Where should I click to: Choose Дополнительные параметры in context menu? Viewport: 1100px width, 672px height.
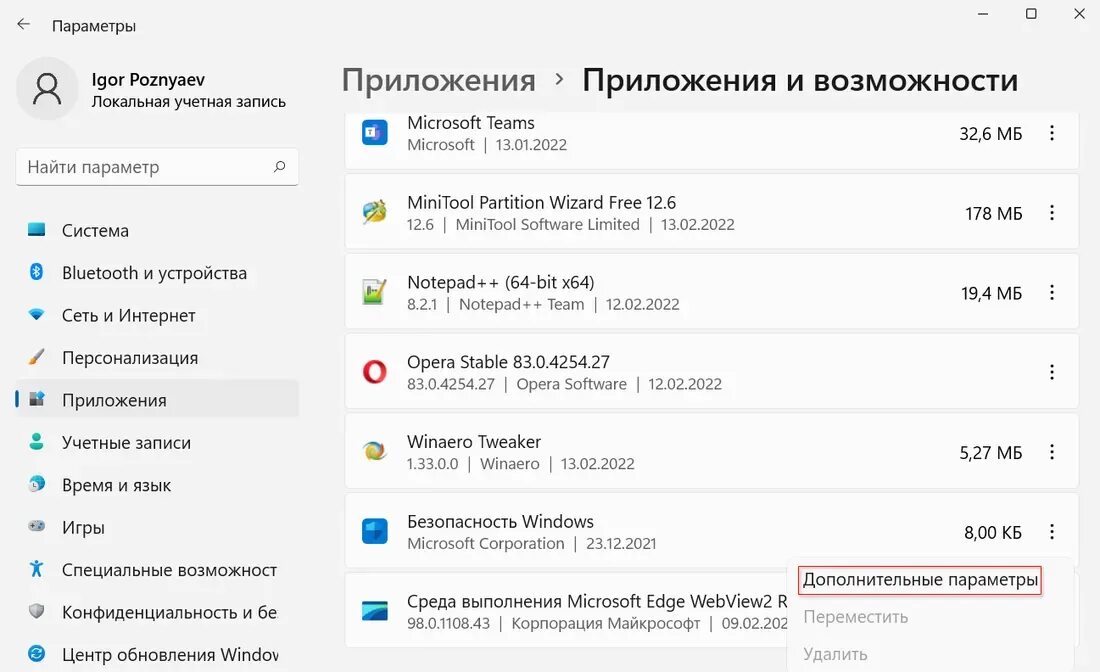[920, 580]
